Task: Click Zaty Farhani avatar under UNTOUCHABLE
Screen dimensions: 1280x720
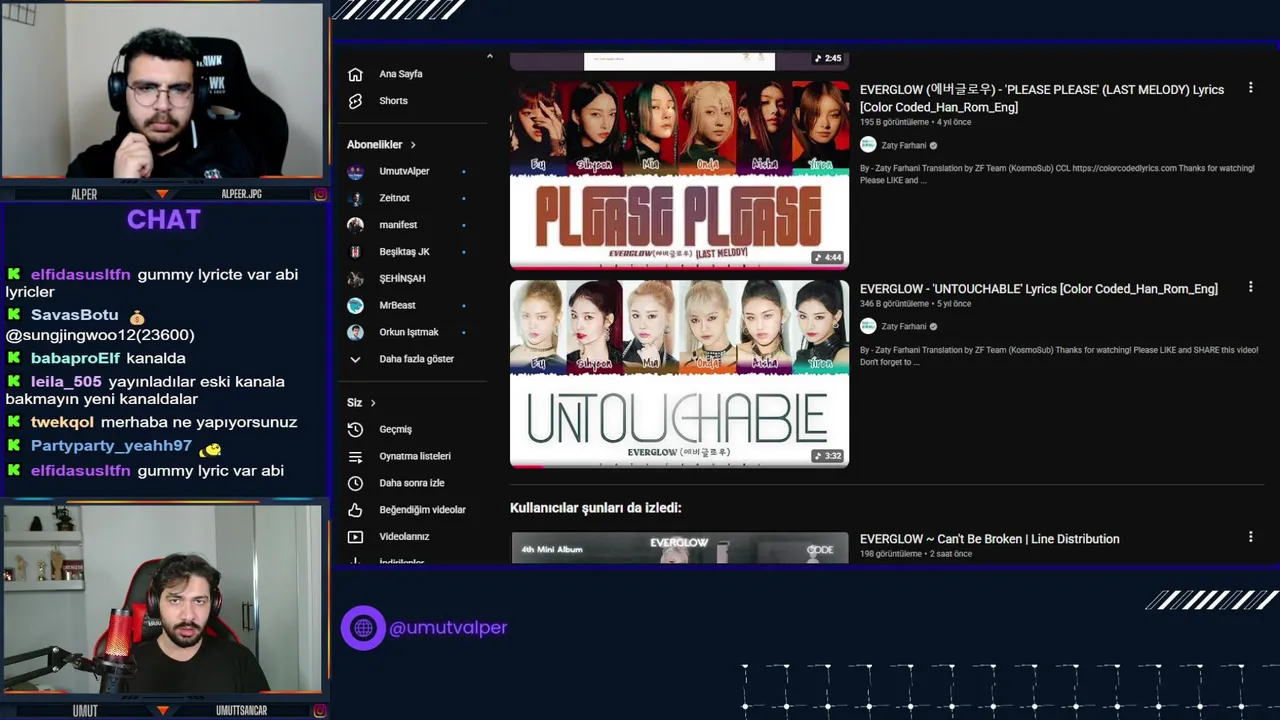Action: 868,326
